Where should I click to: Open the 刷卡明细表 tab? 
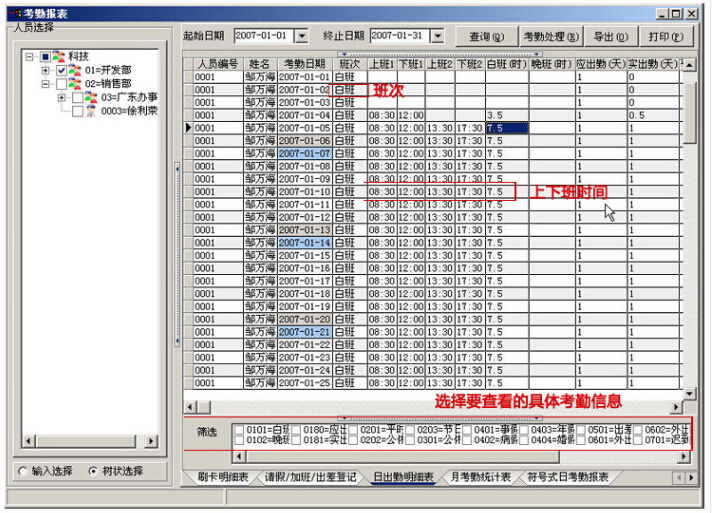point(222,478)
